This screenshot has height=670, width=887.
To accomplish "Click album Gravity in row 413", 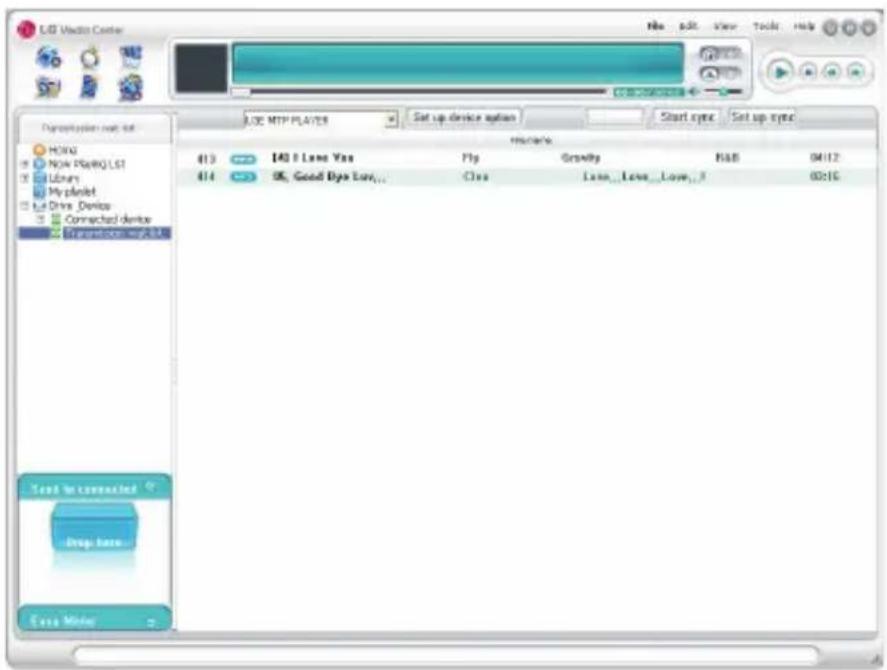I will (580, 158).
